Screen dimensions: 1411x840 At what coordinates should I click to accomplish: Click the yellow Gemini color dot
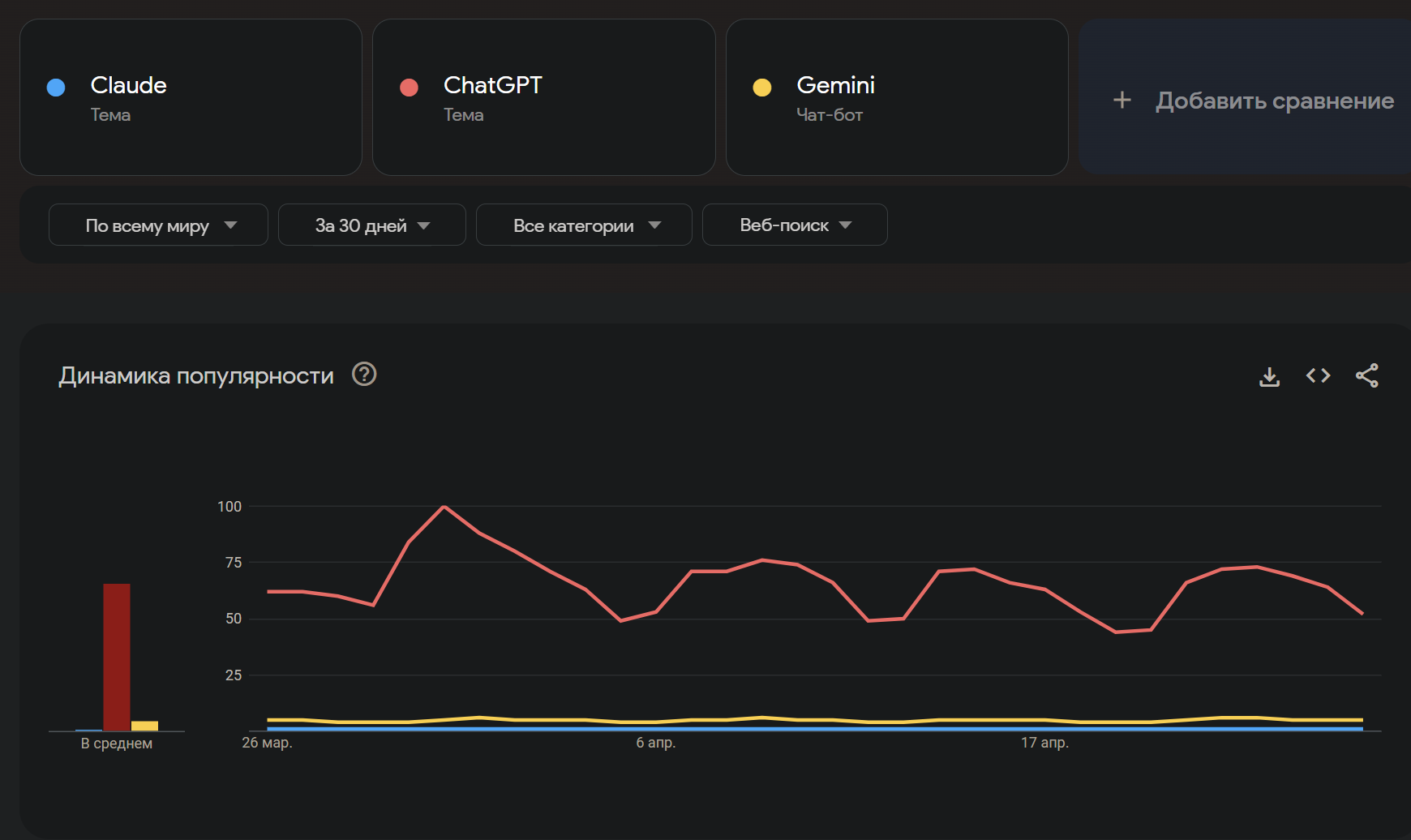coord(761,88)
